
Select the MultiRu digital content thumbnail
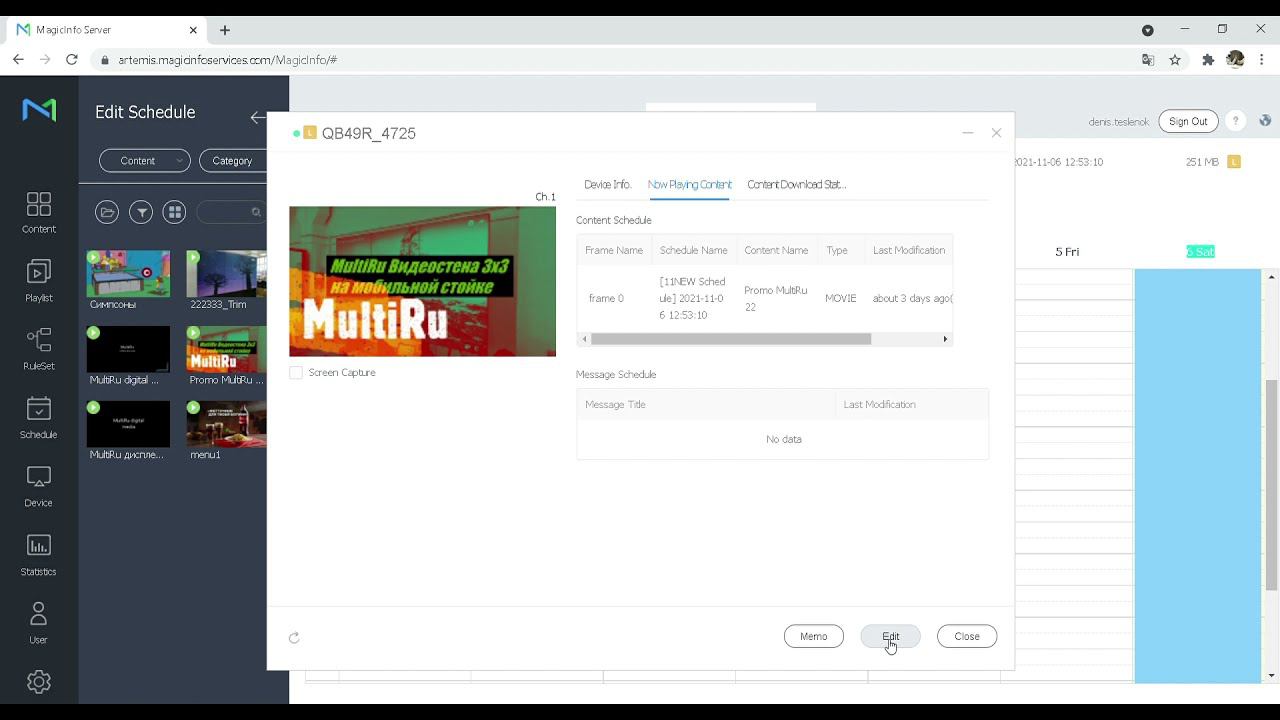click(128, 349)
